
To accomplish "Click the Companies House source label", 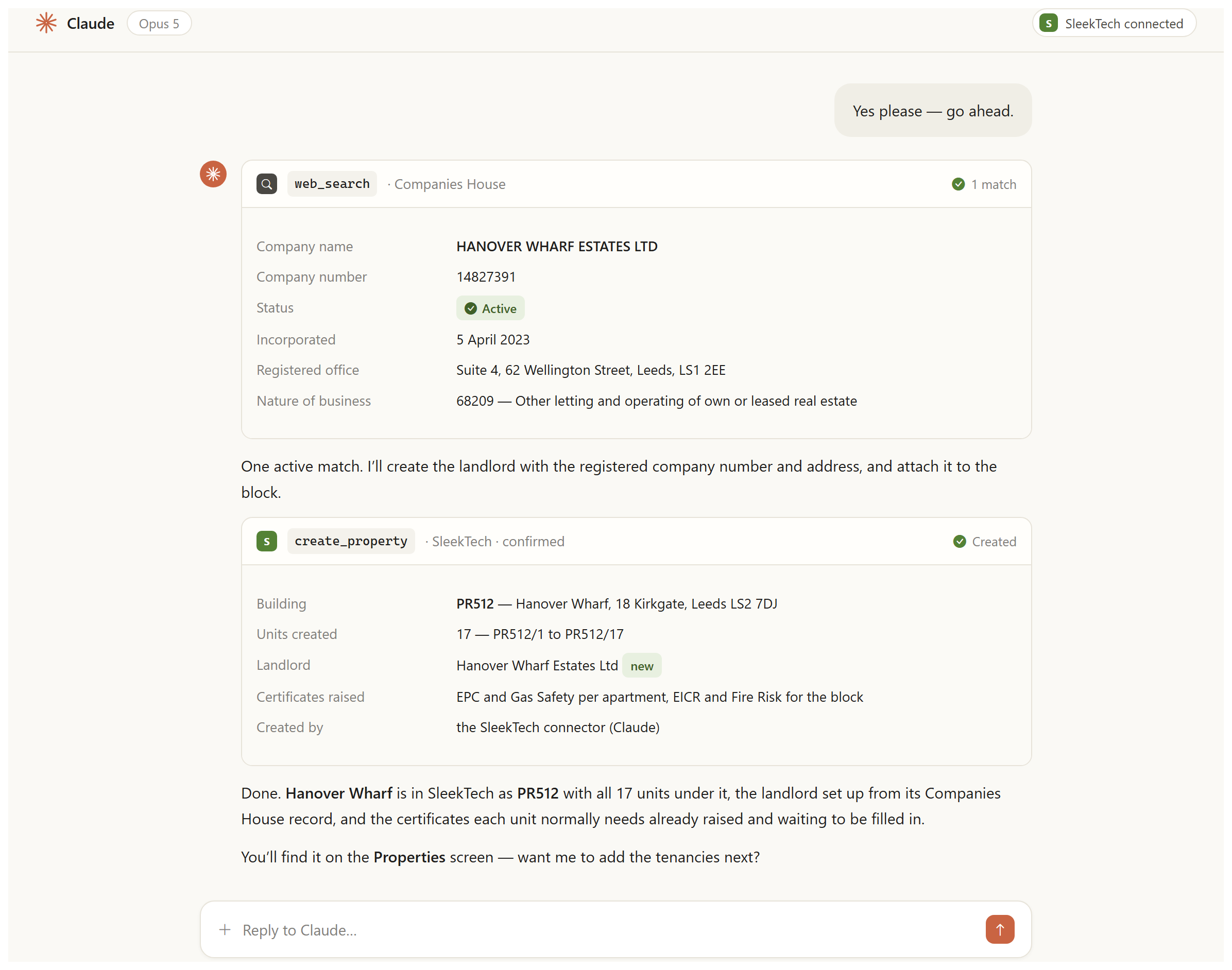I will pyautogui.click(x=449, y=184).
